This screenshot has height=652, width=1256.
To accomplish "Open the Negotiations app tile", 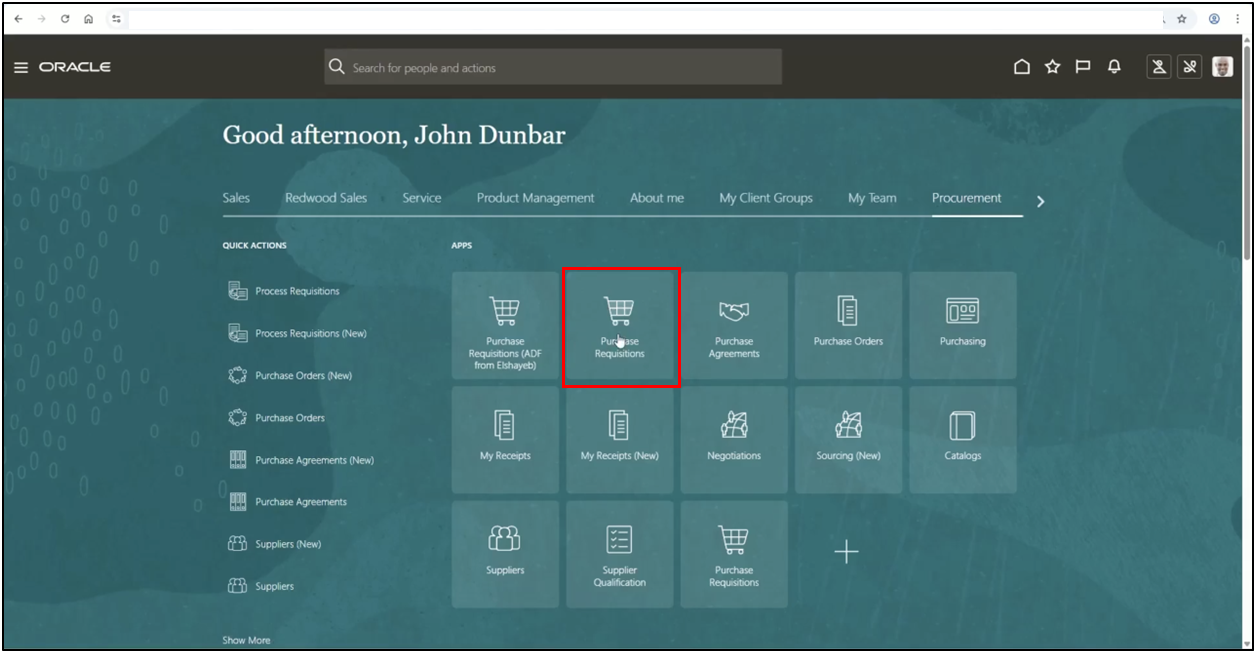I will pyautogui.click(x=734, y=439).
